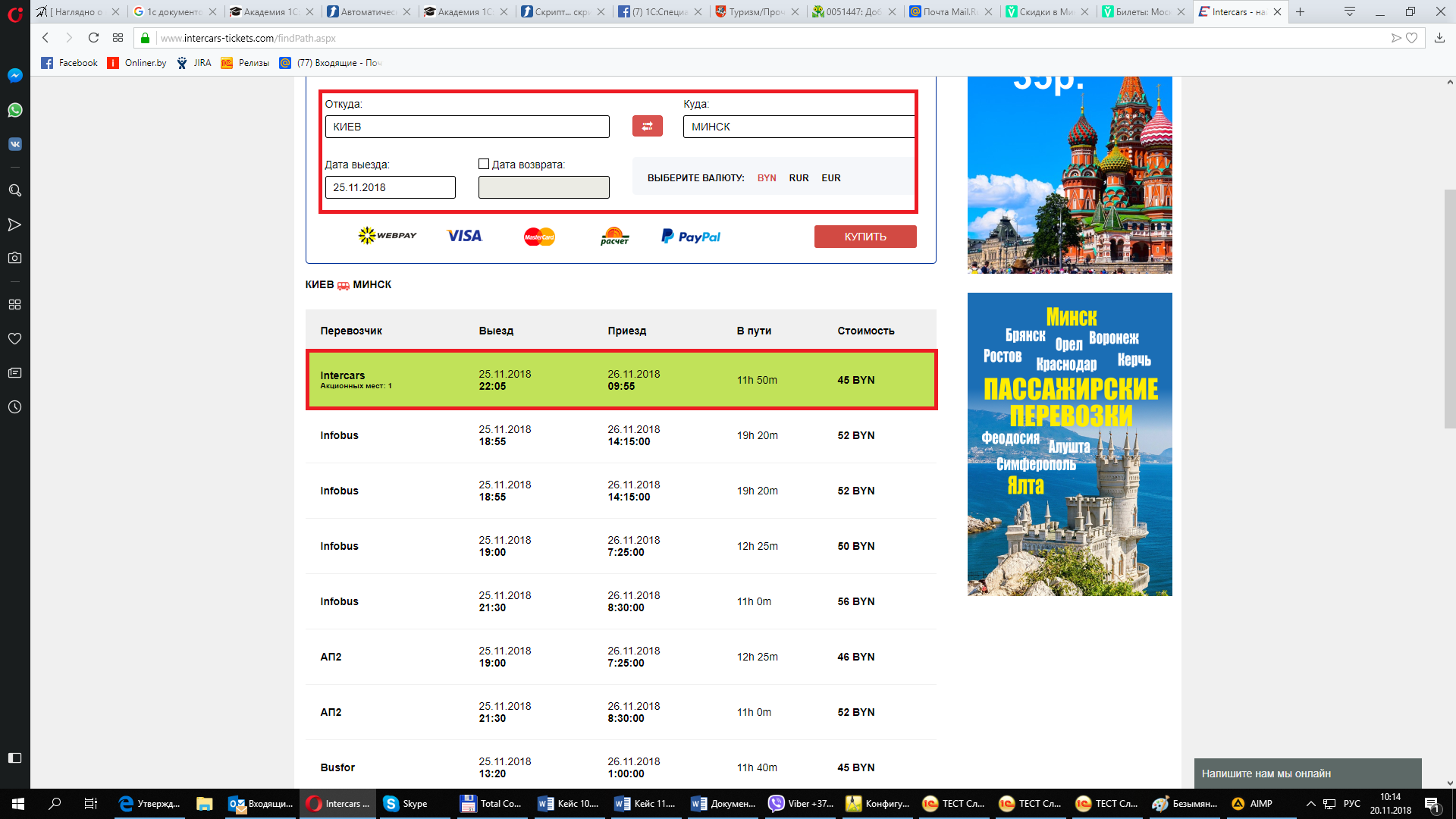Switch to the Почта Mail.Ru tab
Image resolution: width=1456 pixels, height=819 pixels.
point(951,11)
